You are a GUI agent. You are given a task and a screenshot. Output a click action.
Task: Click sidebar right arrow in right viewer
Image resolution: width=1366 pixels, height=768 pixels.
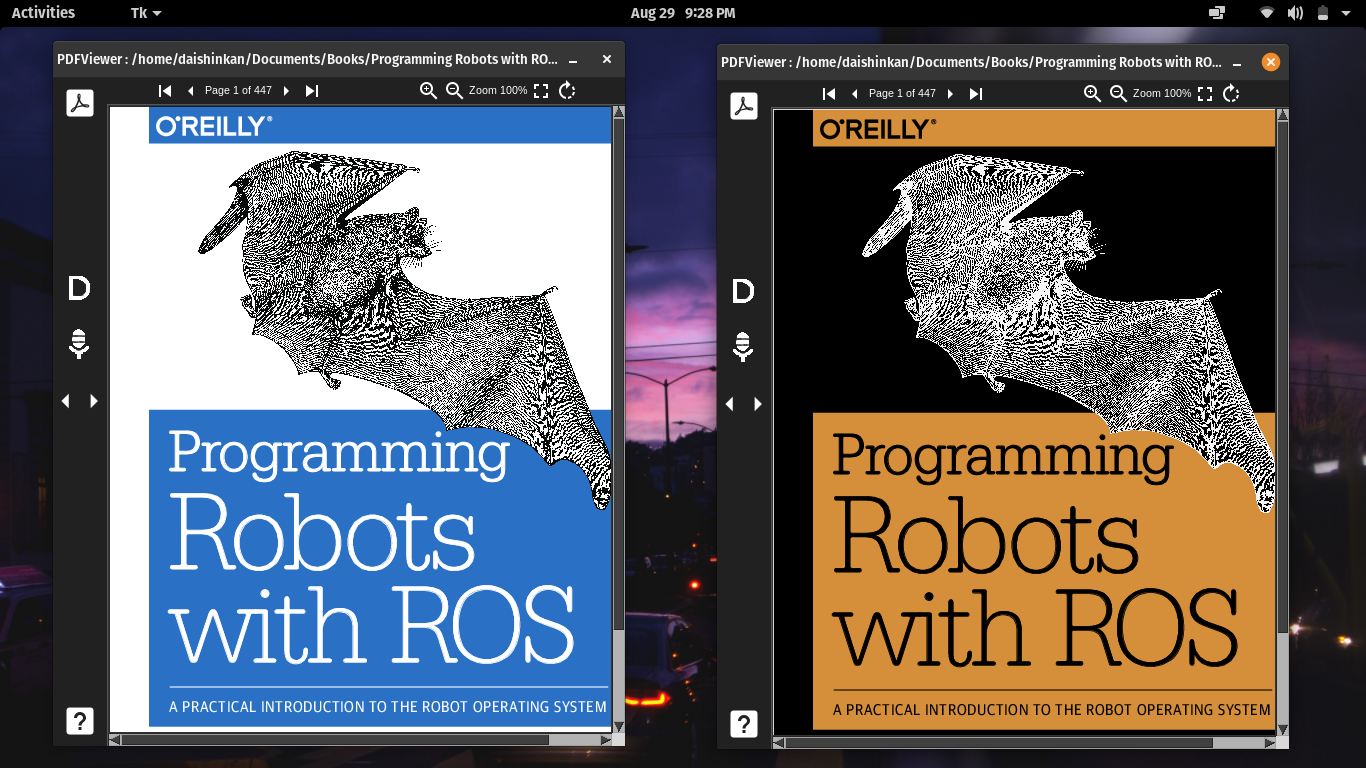click(x=757, y=403)
